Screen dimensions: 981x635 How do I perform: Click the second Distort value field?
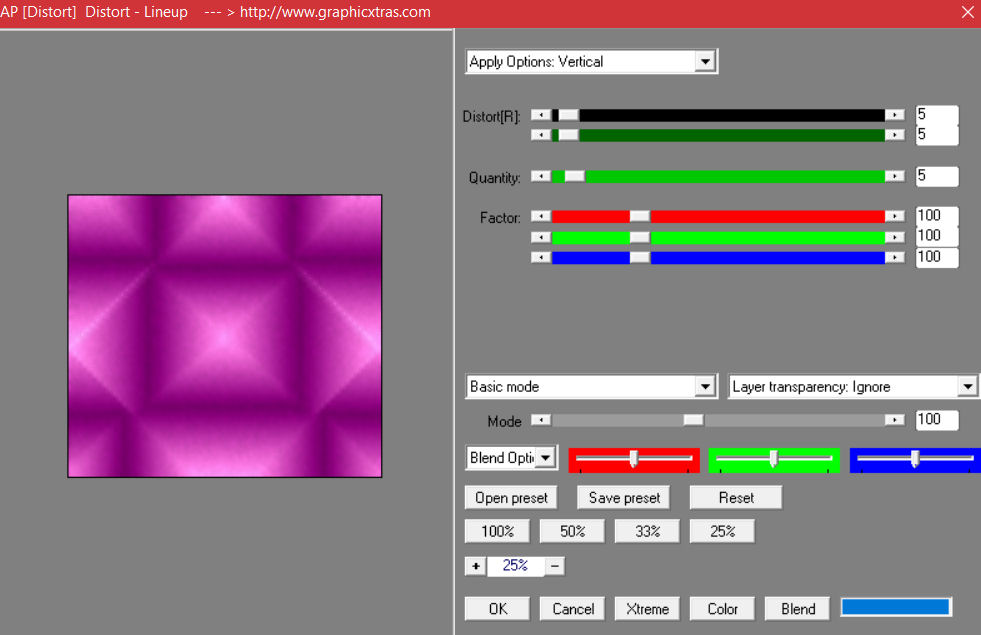tap(937, 135)
